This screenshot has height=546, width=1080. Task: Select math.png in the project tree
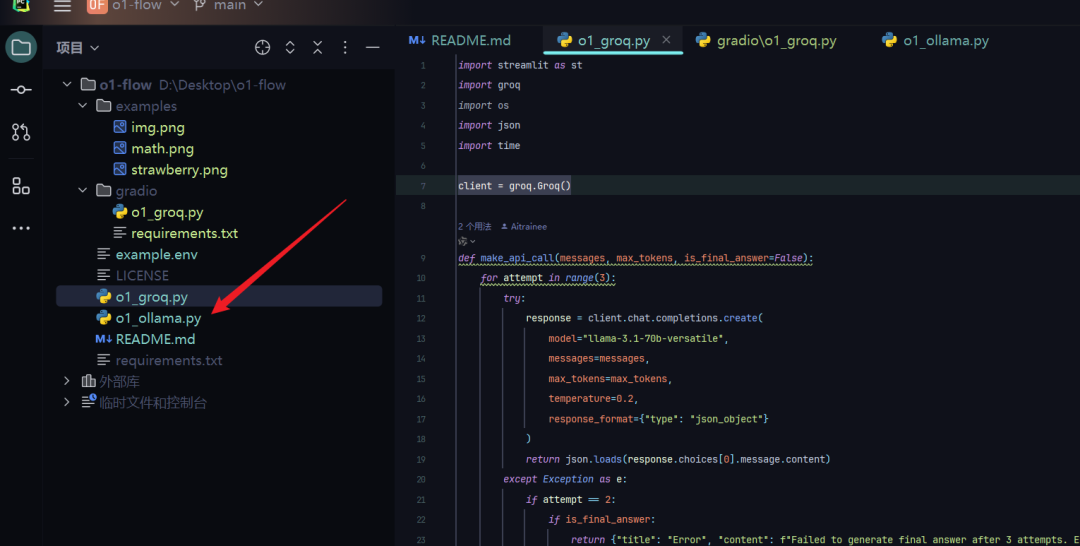click(163, 149)
